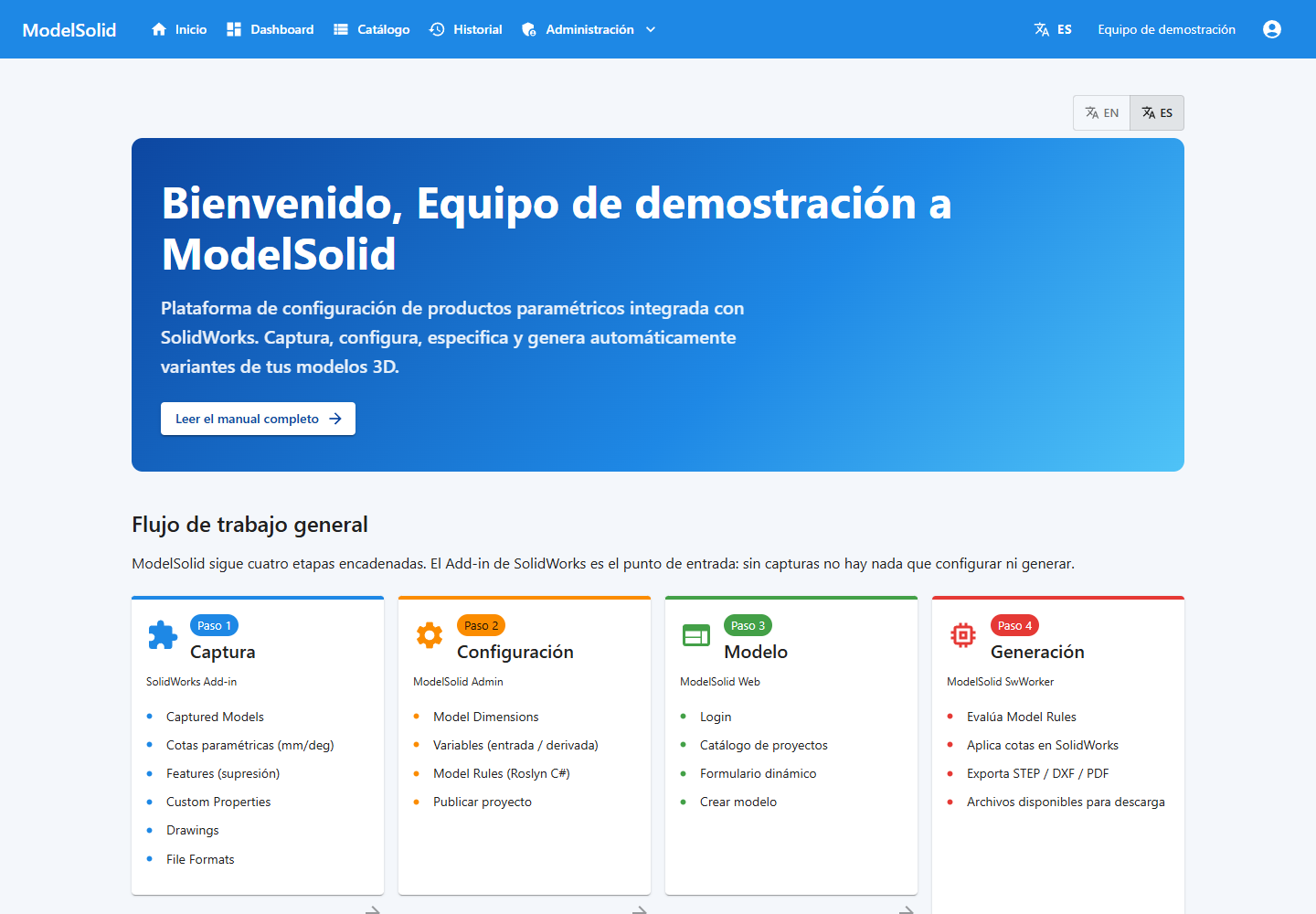Click the Historial clock icon
This screenshot has width=1316, height=914.
437,29
